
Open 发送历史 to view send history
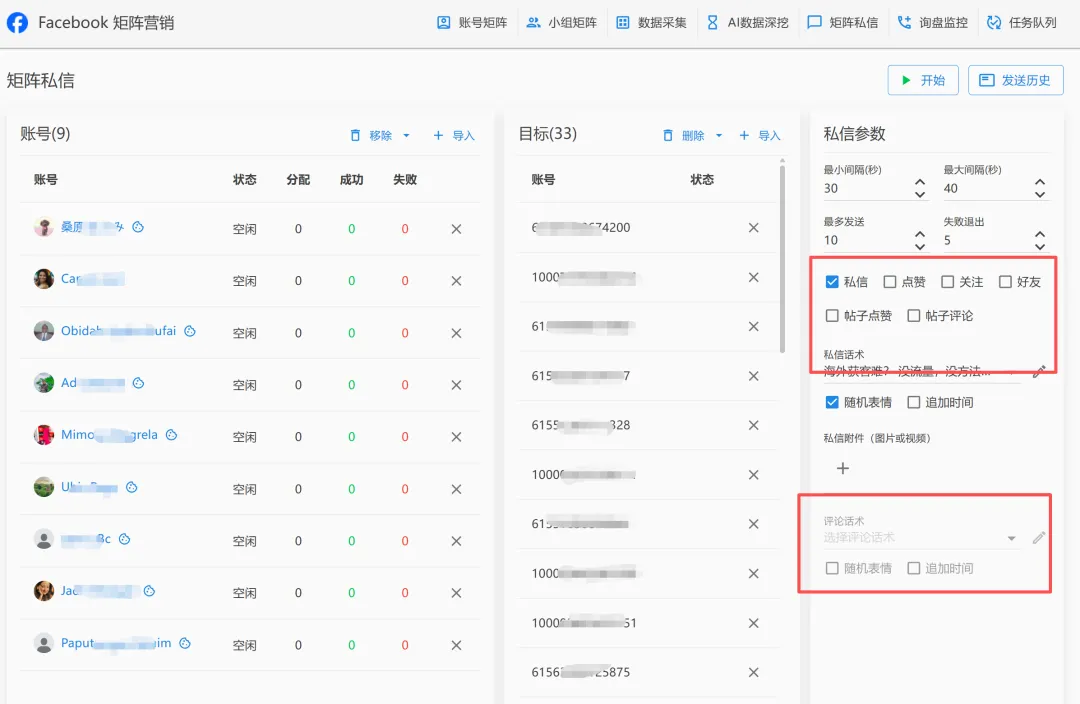(1015, 80)
